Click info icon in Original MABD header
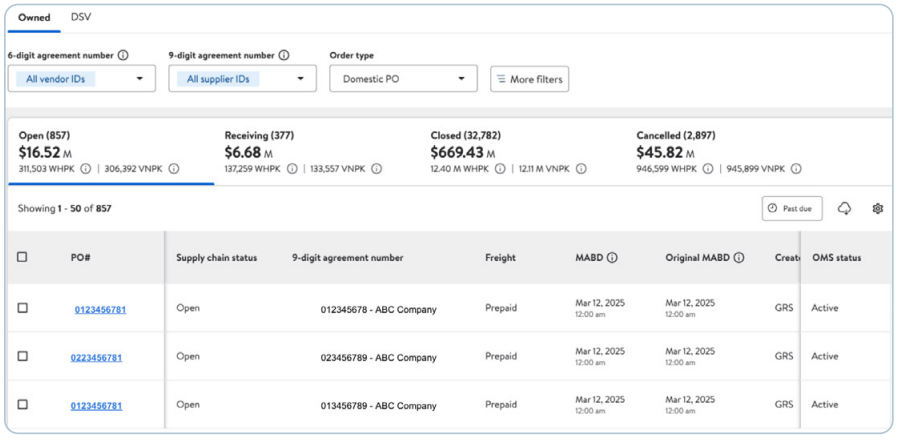Screen dimensions: 898x440 739,258
